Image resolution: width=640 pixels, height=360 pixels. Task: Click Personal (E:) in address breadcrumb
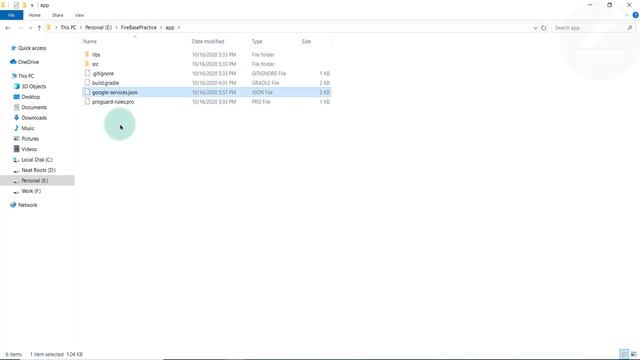98,28
